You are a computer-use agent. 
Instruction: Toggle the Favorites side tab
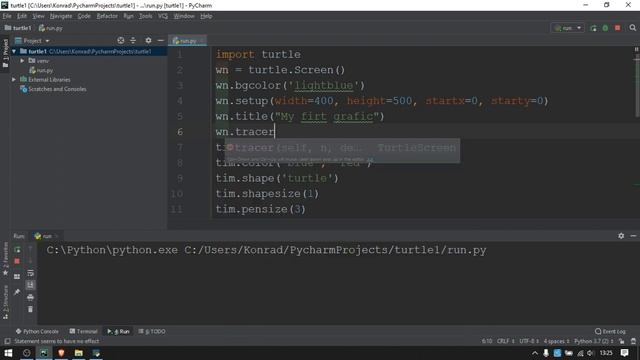(x=5, y=258)
